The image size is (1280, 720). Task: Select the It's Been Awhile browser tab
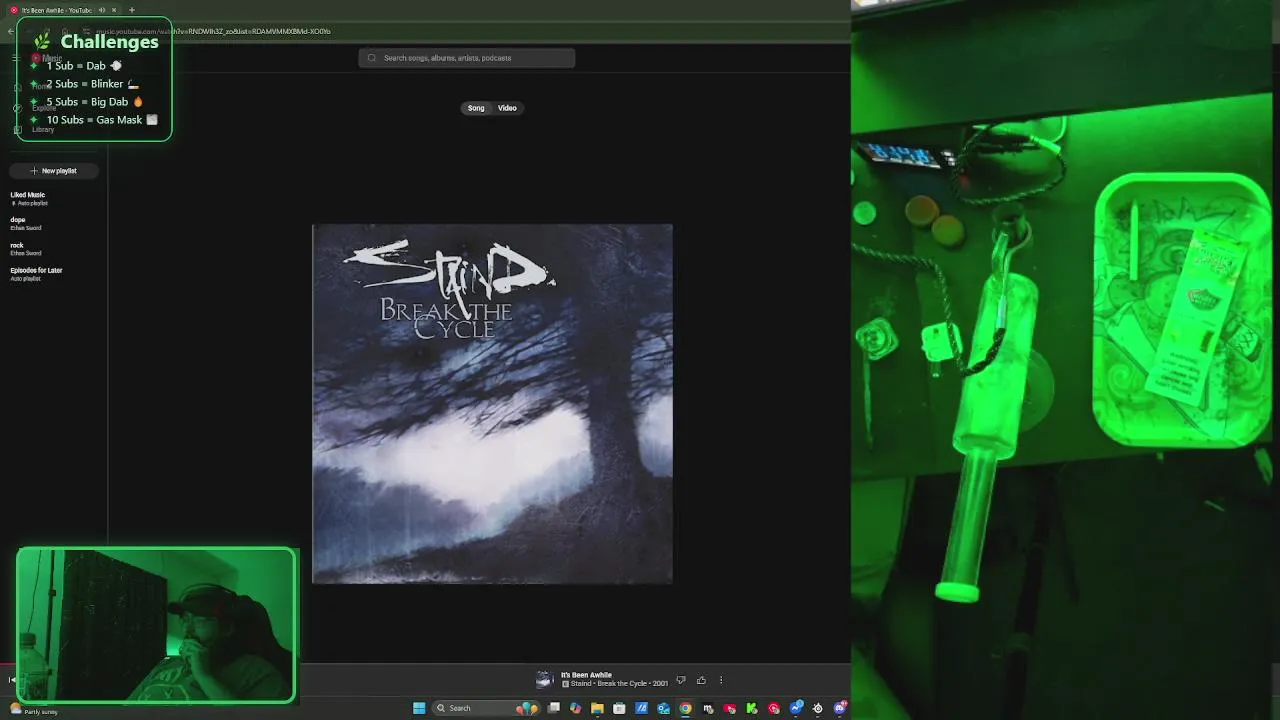click(x=62, y=10)
